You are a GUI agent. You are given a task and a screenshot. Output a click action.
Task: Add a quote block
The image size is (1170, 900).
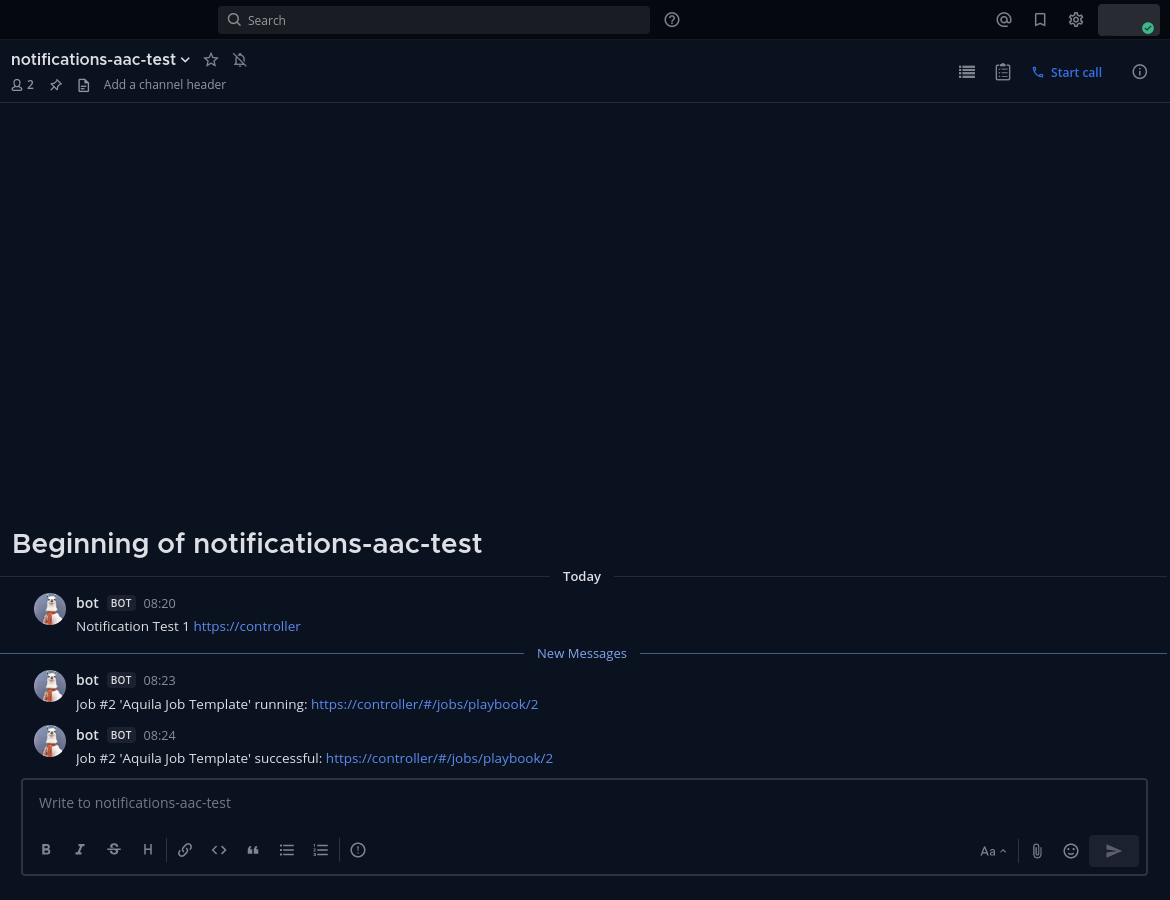[253, 850]
